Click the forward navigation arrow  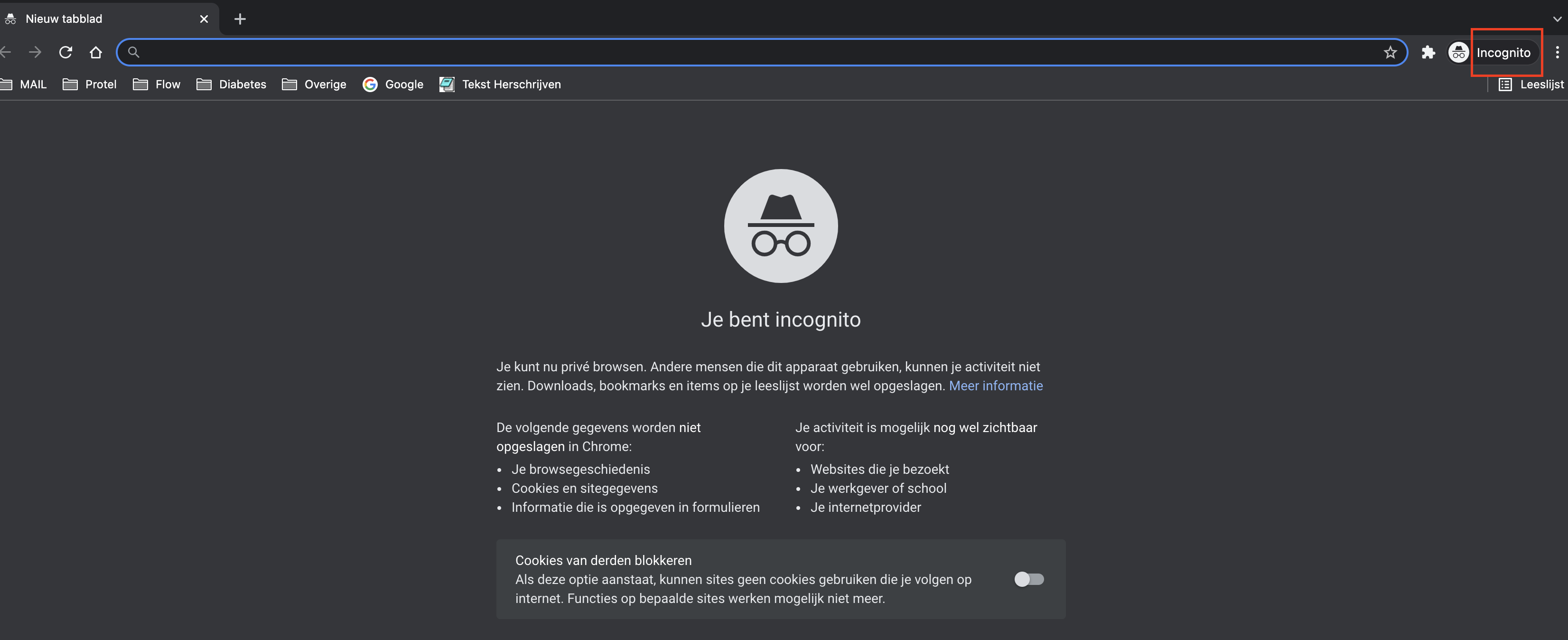35,52
